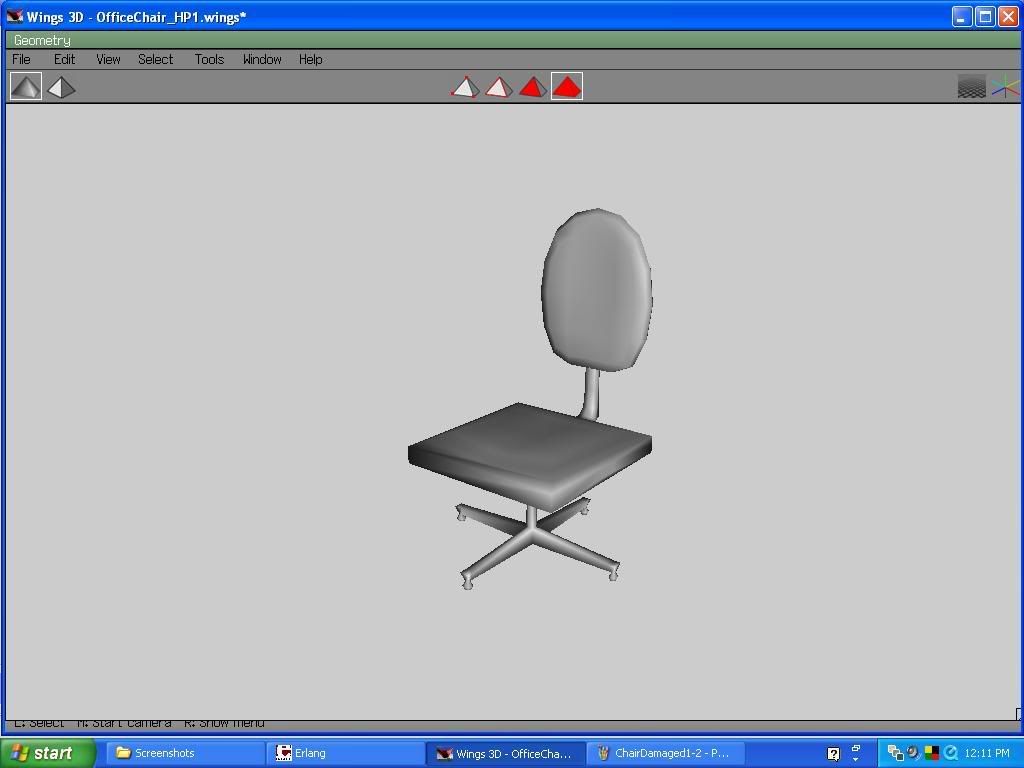Select the Vertex selection mode icon
This screenshot has height=768, width=1024.
(x=465, y=87)
